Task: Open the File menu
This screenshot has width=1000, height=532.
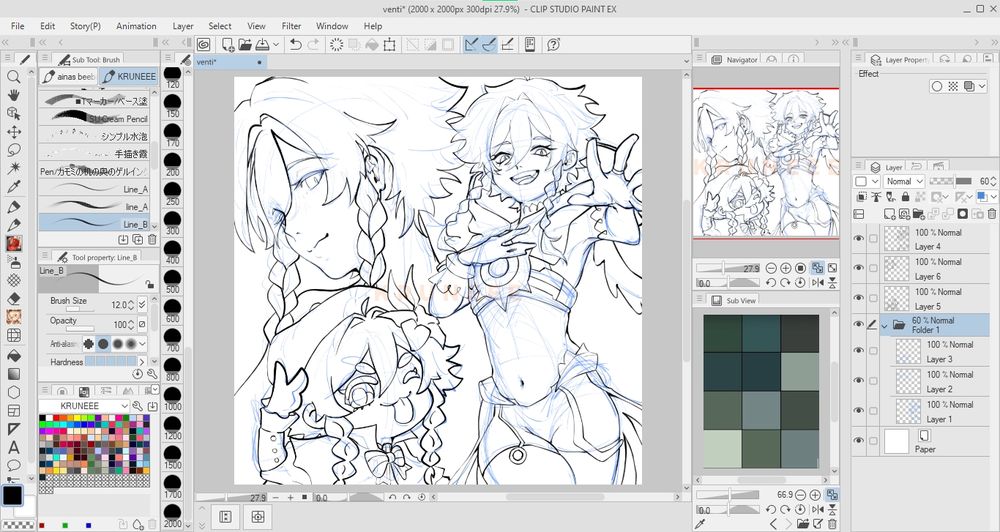Action: point(17,26)
